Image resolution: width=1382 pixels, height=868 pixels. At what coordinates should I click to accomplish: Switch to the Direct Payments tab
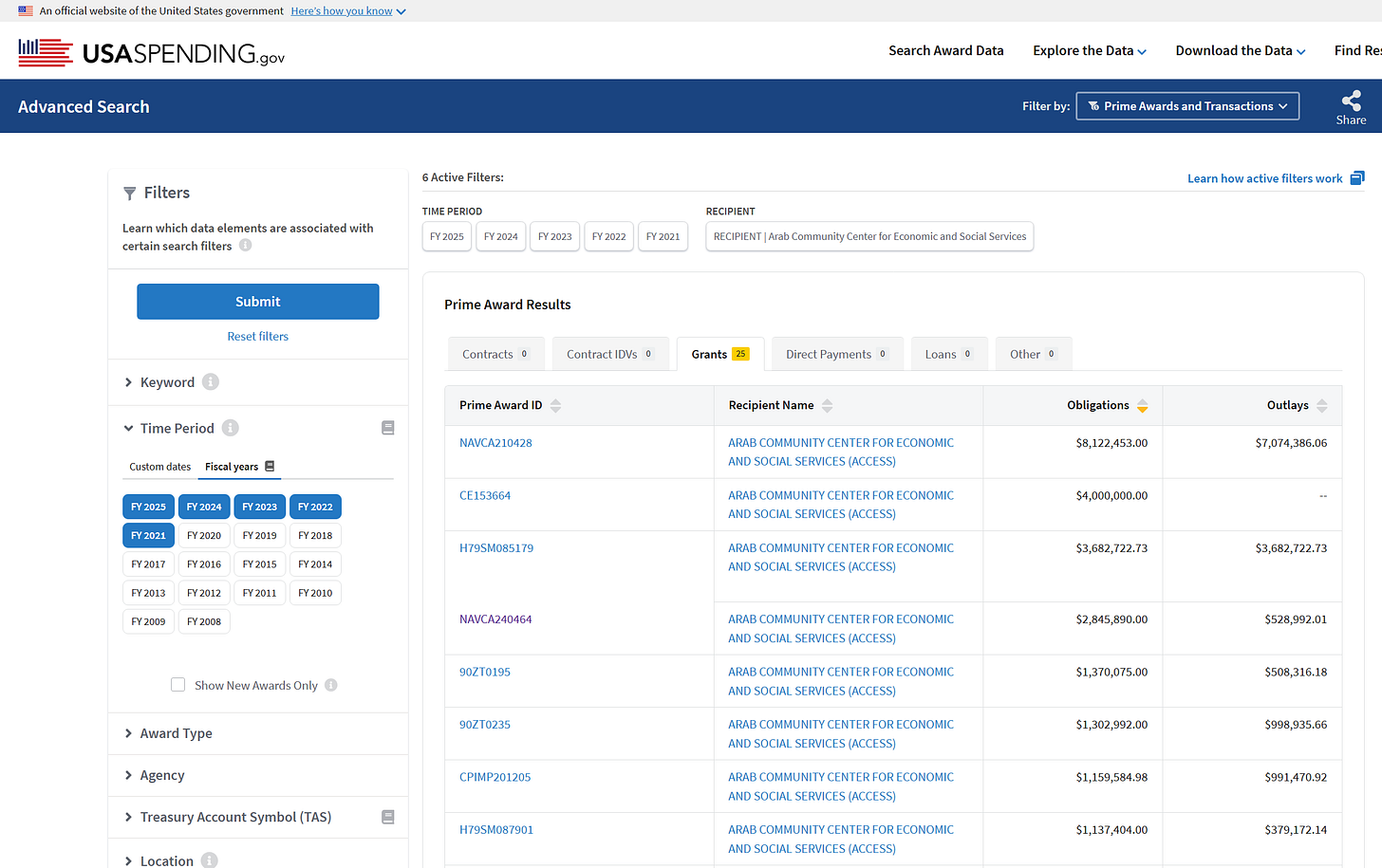click(x=837, y=354)
